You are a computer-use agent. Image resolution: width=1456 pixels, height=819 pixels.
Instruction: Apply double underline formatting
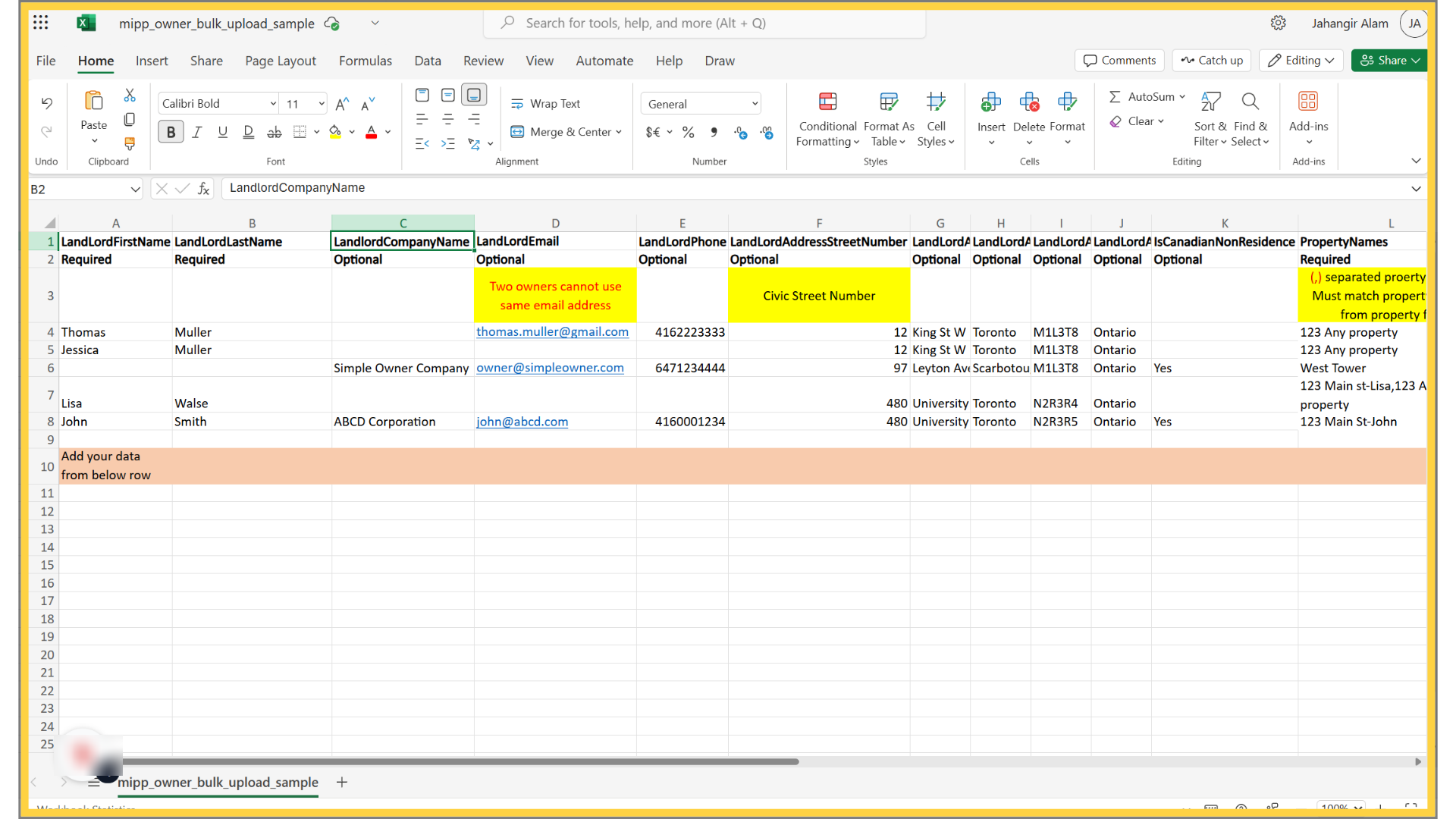tap(248, 132)
